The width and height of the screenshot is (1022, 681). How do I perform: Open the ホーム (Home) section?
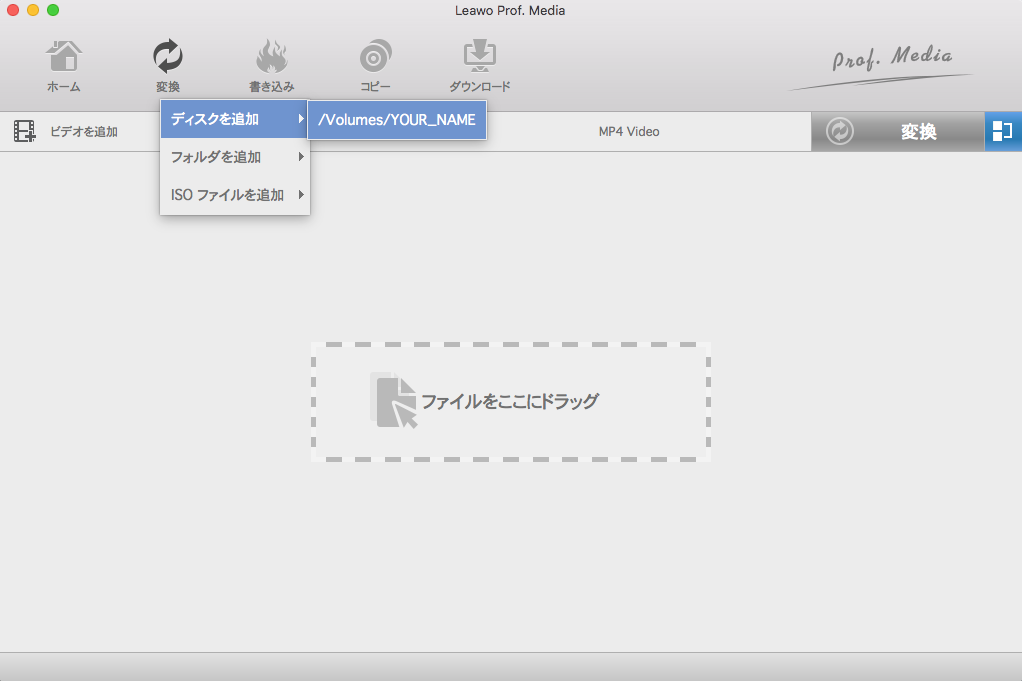63,66
